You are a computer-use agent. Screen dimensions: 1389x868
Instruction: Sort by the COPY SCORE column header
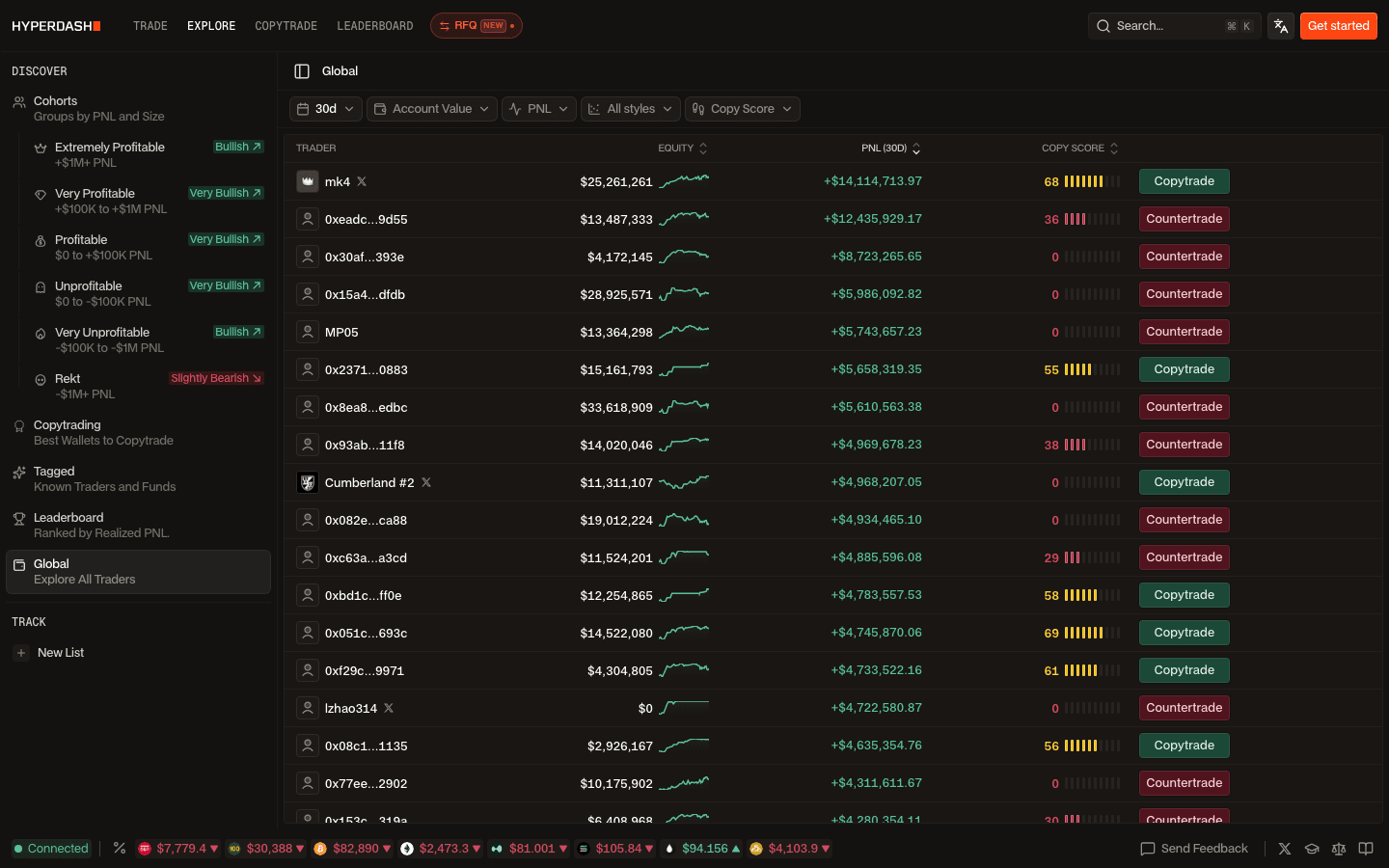coord(1080,149)
